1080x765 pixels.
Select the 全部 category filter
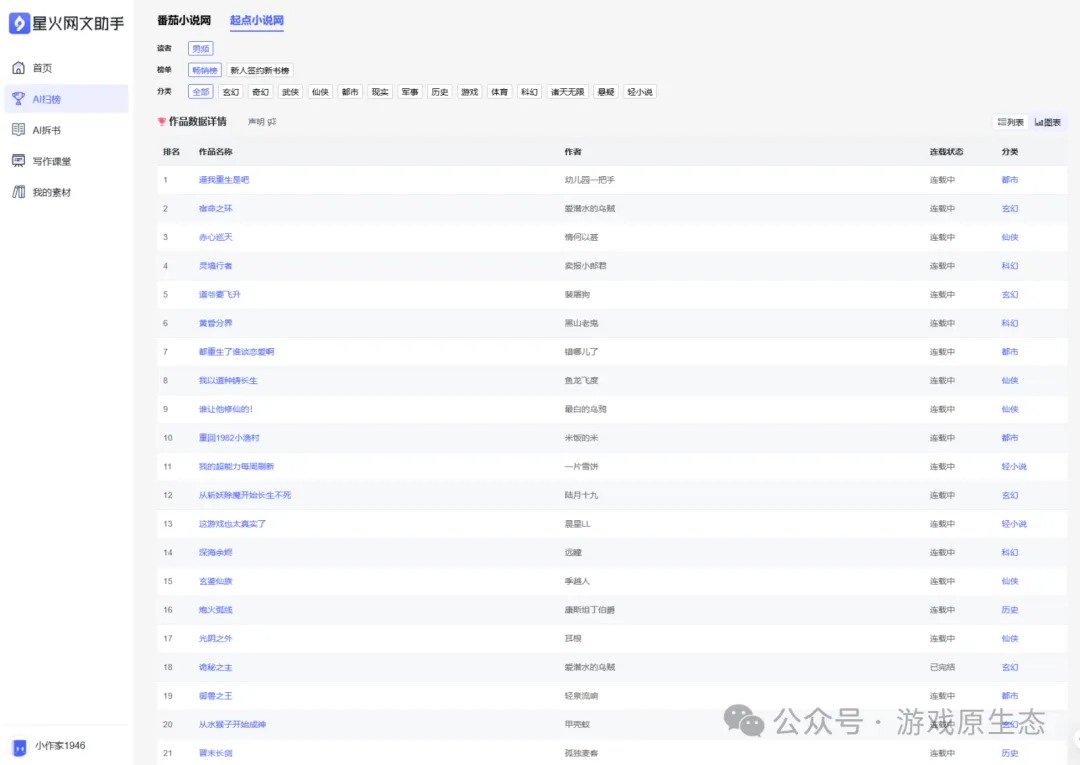click(200, 92)
